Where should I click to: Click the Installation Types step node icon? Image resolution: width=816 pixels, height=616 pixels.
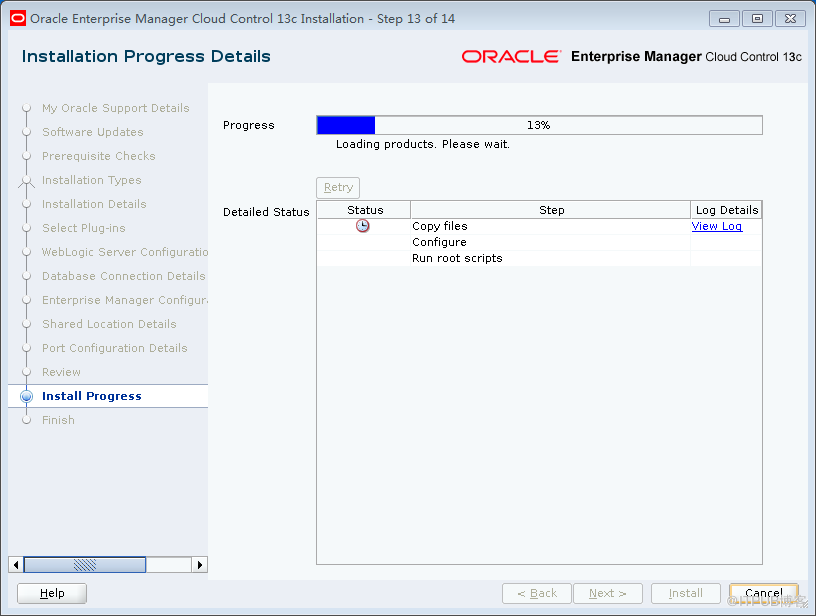[x=27, y=181]
